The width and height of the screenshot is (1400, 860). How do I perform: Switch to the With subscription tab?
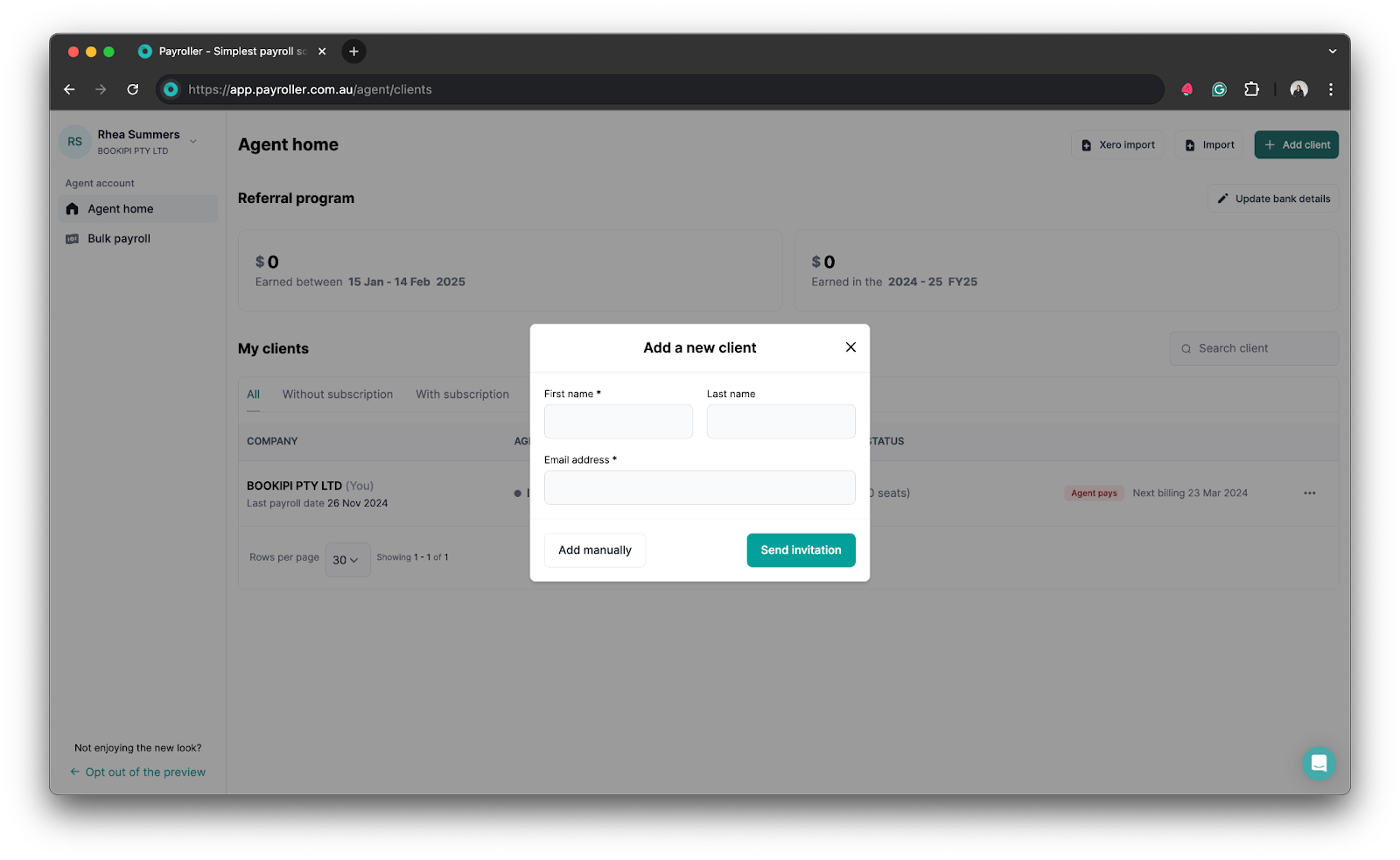coord(463,394)
